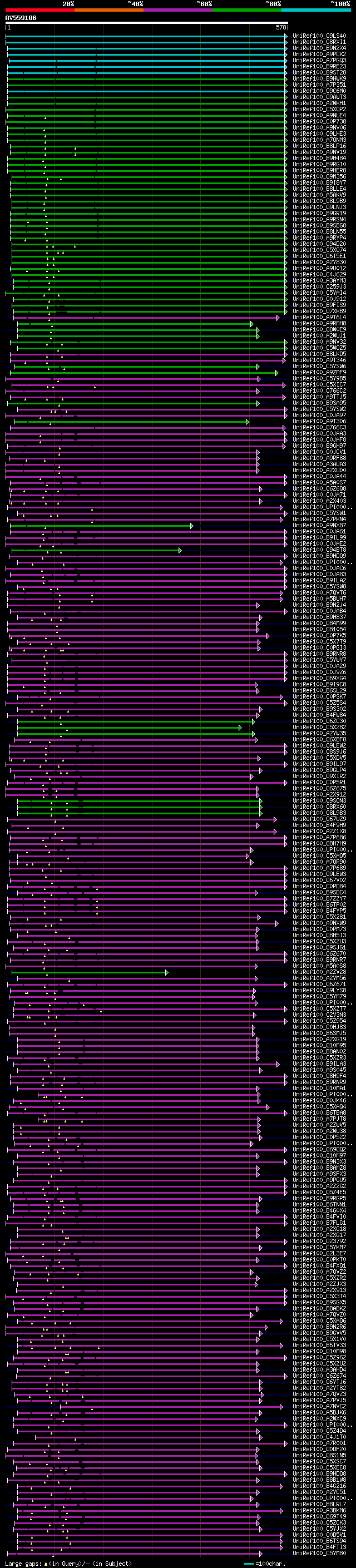Open hit UniRef100_B9N2X4
356x1568 pixels.
point(319,48)
